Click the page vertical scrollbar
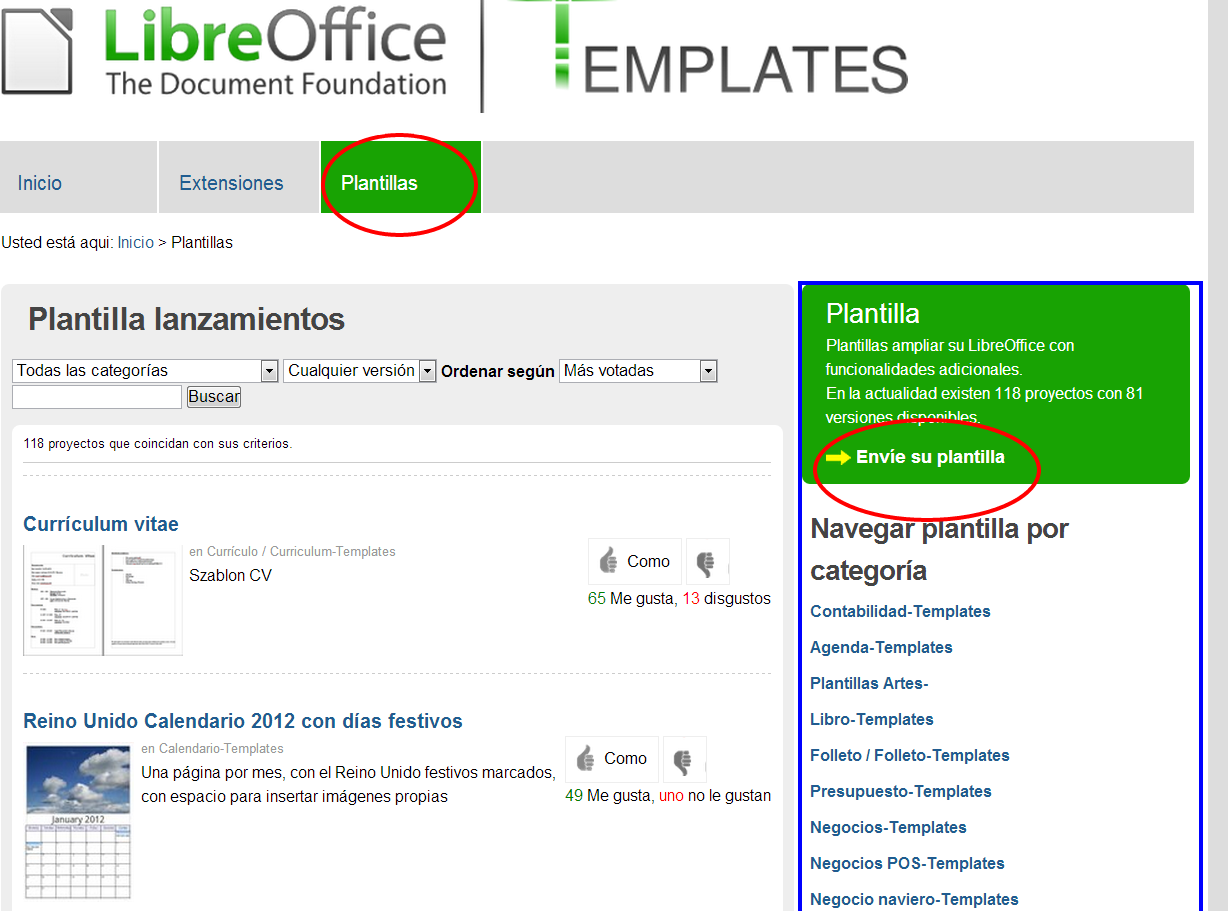 [x=1218, y=455]
